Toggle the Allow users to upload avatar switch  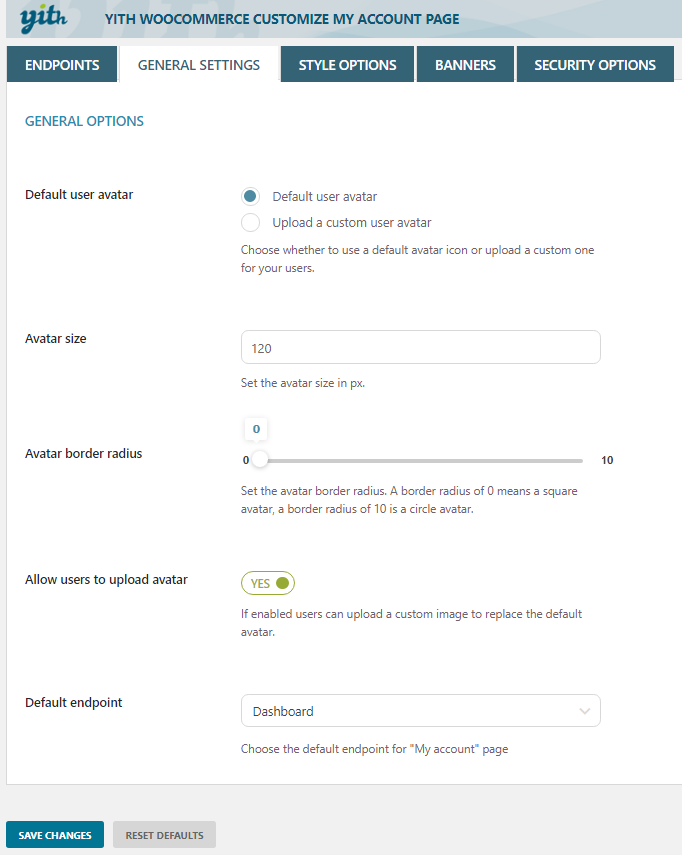pos(268,583)
